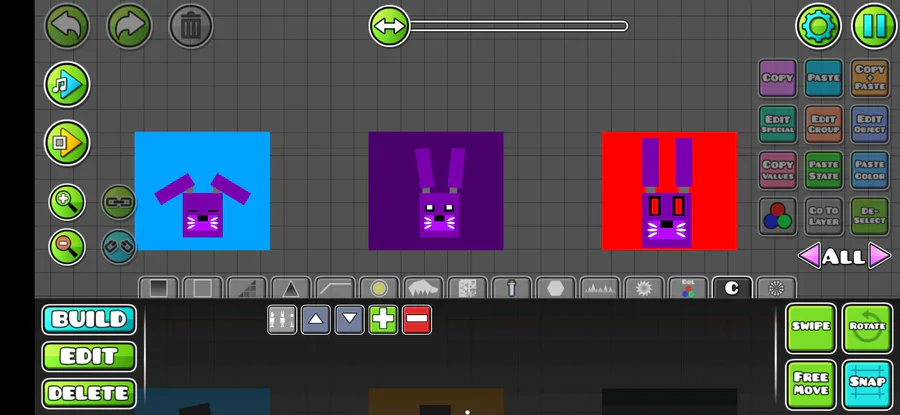Screen dimensions: 900x415
Task: Open the pixel texture tab
Action: [467, 288]
